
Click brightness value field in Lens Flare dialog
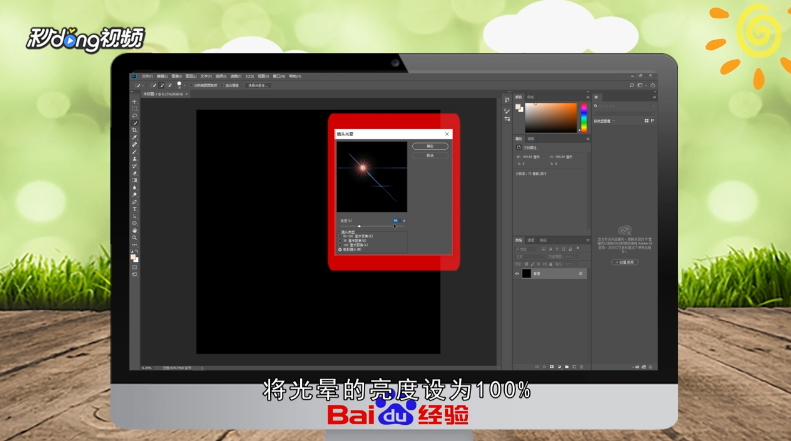point(397,220)
